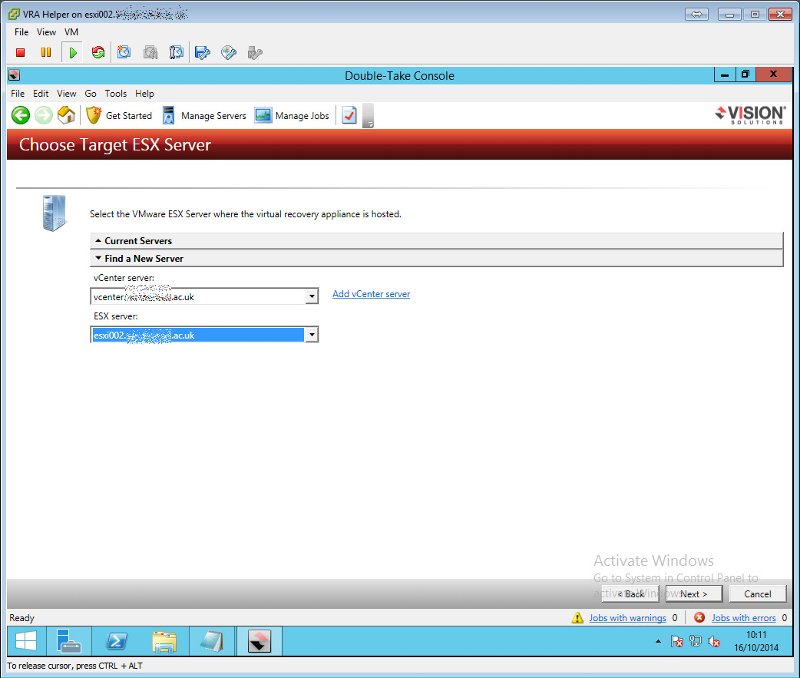This screenshot has width=800, height=678.
Task: Expand the Current Servers section
Action: click(436, 241)
